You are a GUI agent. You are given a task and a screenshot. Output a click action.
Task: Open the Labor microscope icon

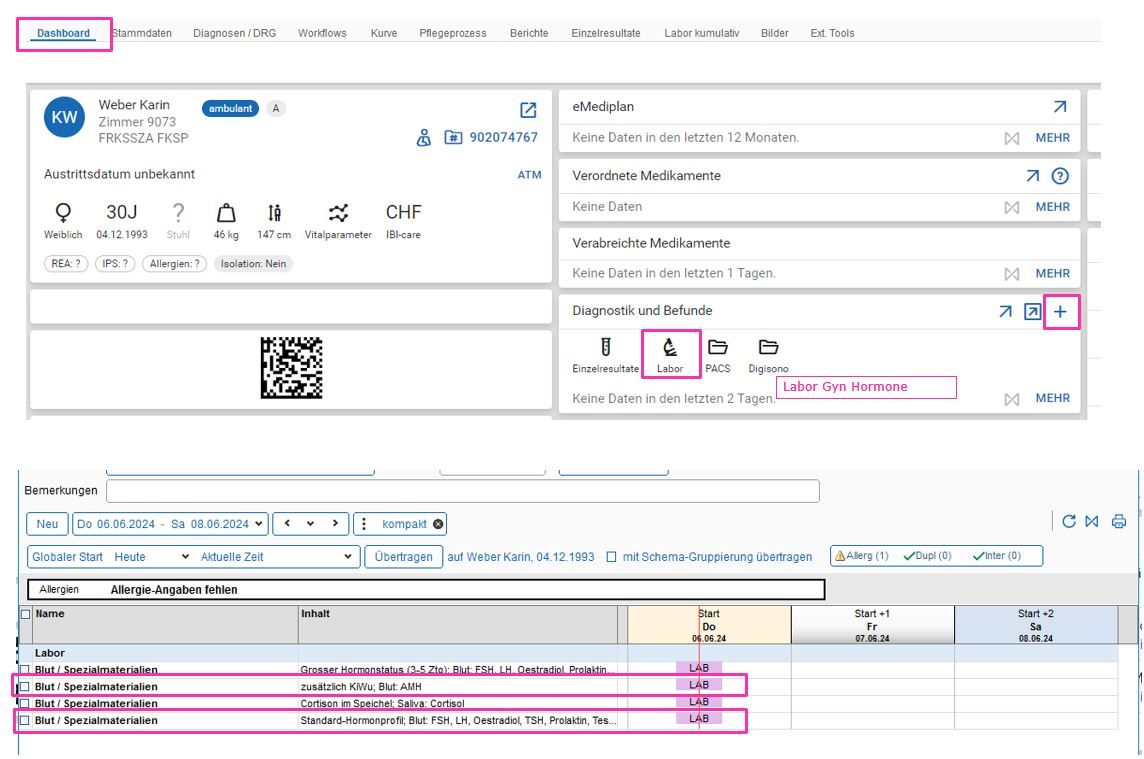coord(670,348)
